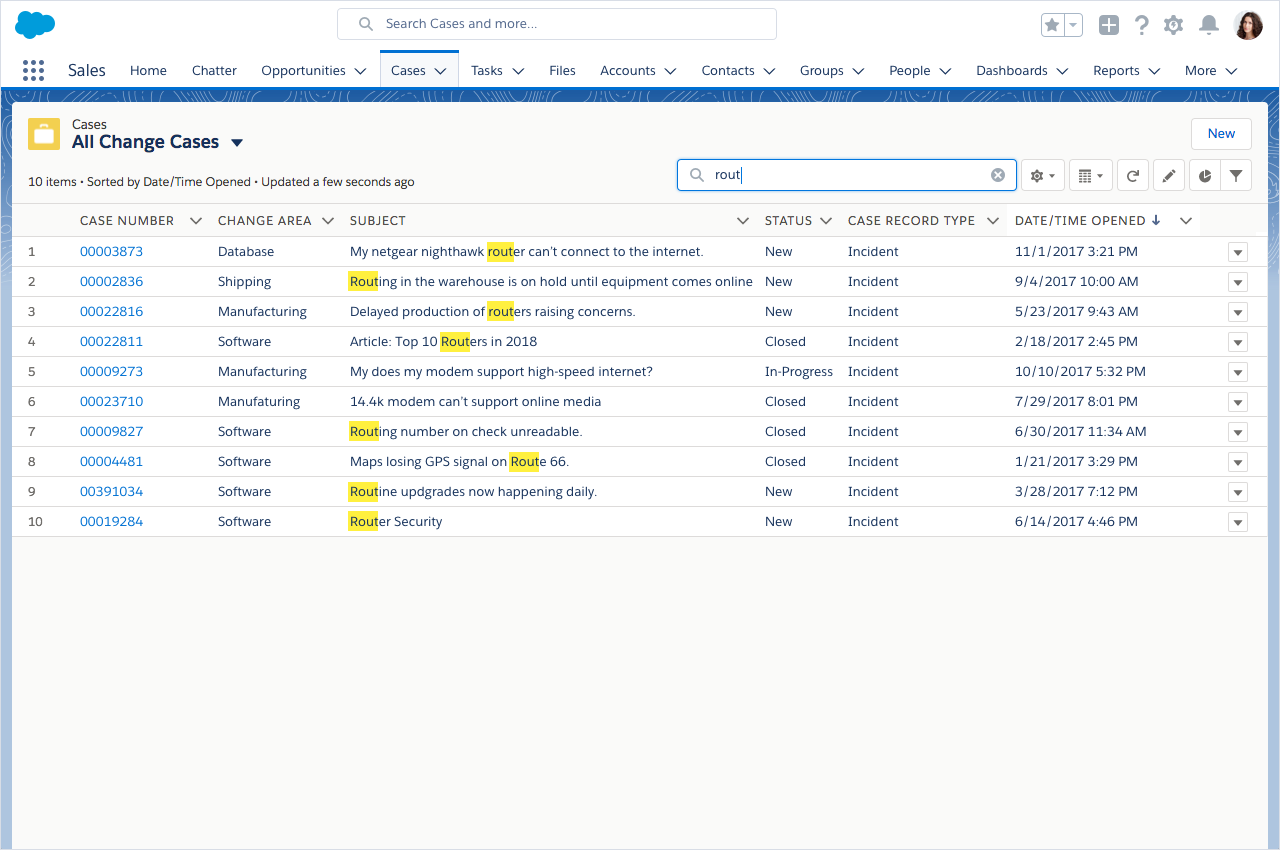Expand the All Change Cases list view picker
This screenshot has width=1280, height=850.
pyautogui.click(x=237, y=143)
